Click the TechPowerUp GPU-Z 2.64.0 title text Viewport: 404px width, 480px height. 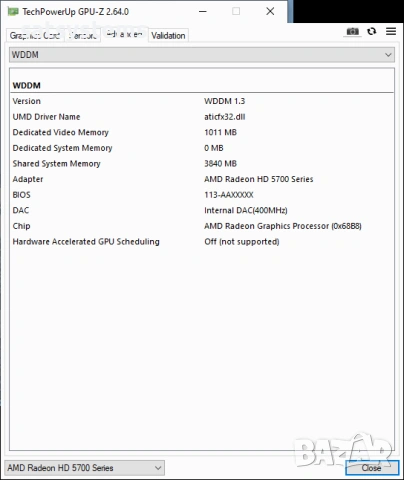pos(76,12)
